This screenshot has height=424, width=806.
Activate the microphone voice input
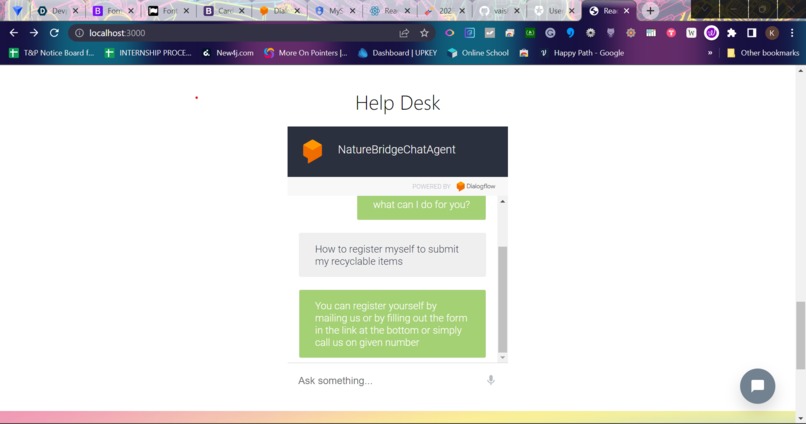pos(491,380)
